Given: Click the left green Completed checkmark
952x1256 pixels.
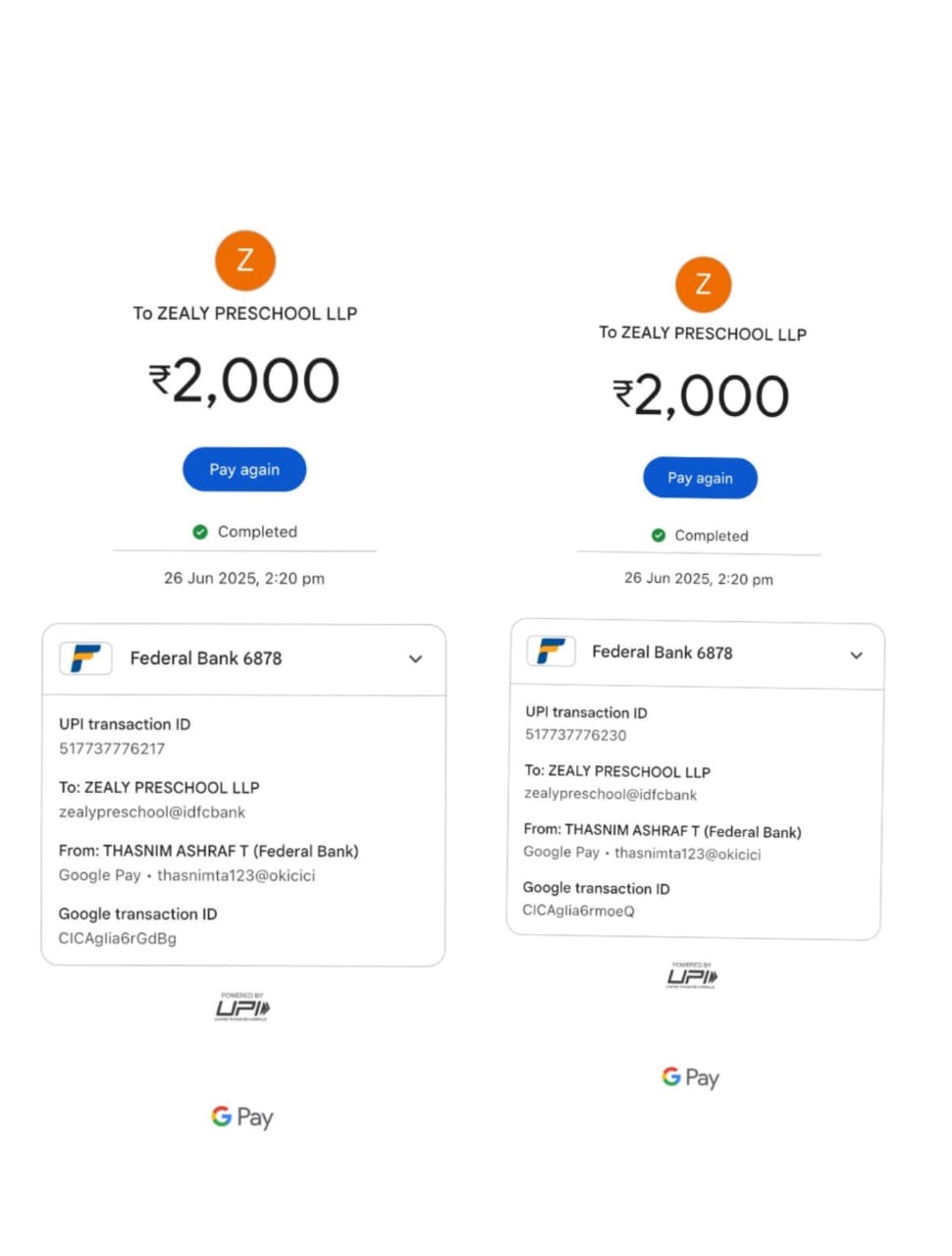Looking at the screenshot, I should (x=200, y=532).
